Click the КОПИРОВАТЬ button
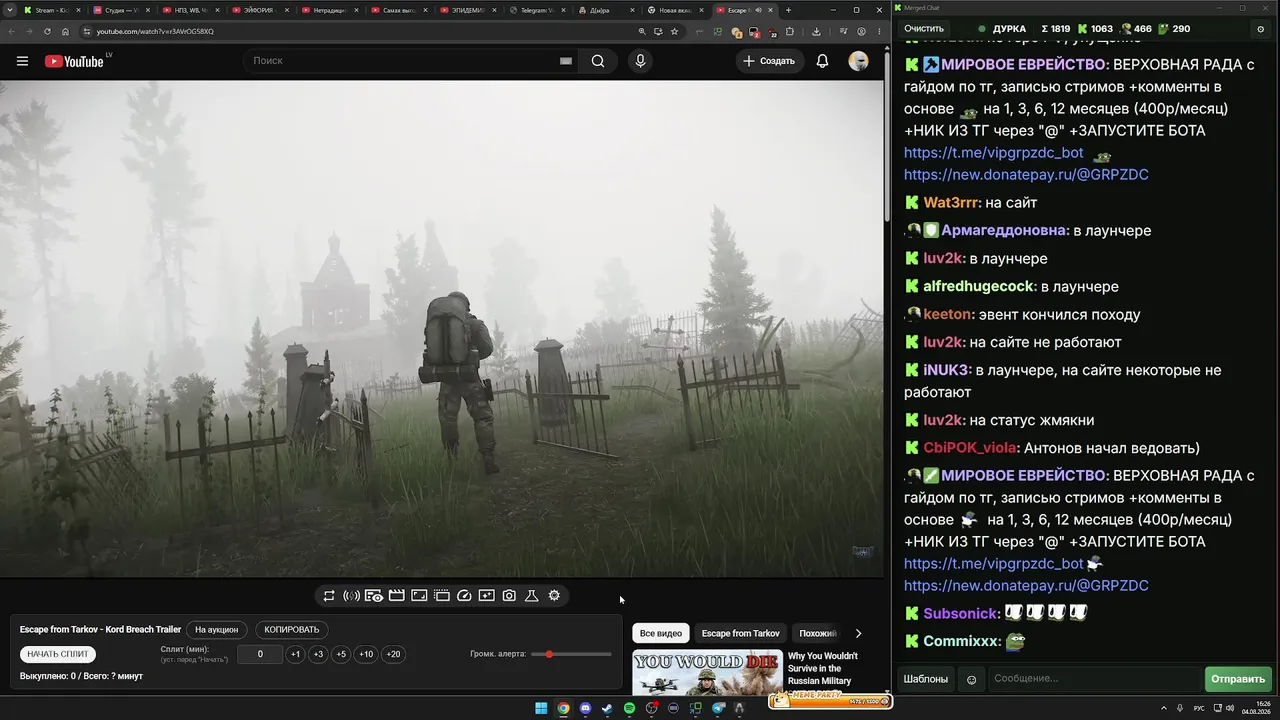The width and height of the screenshot is (1280, 720). (x=292, y=630)
